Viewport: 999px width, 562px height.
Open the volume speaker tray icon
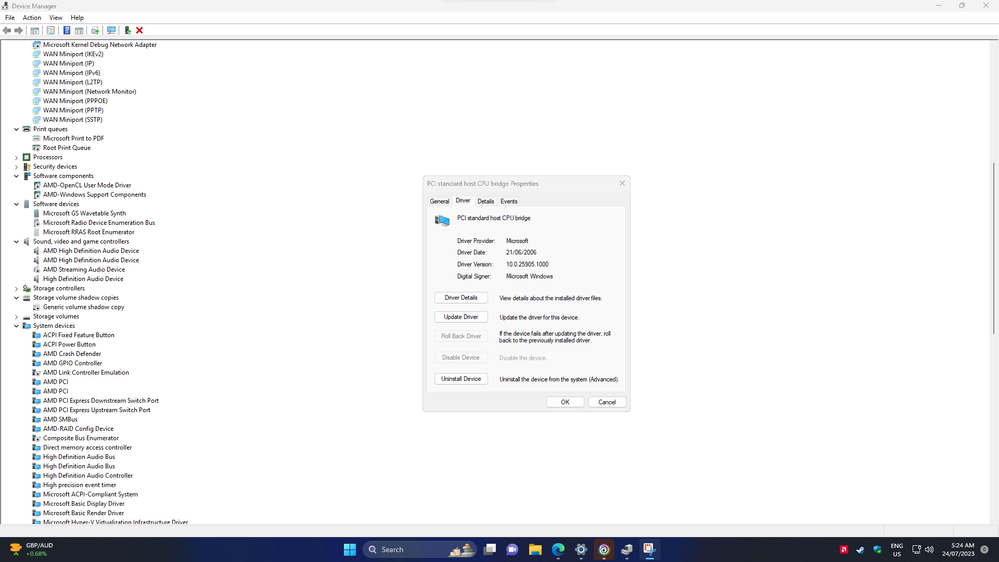930,549
